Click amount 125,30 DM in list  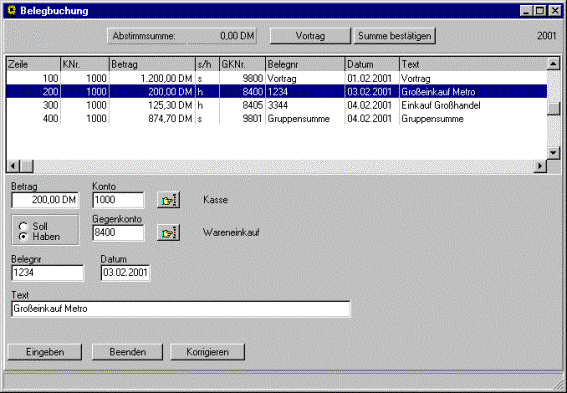170,105
